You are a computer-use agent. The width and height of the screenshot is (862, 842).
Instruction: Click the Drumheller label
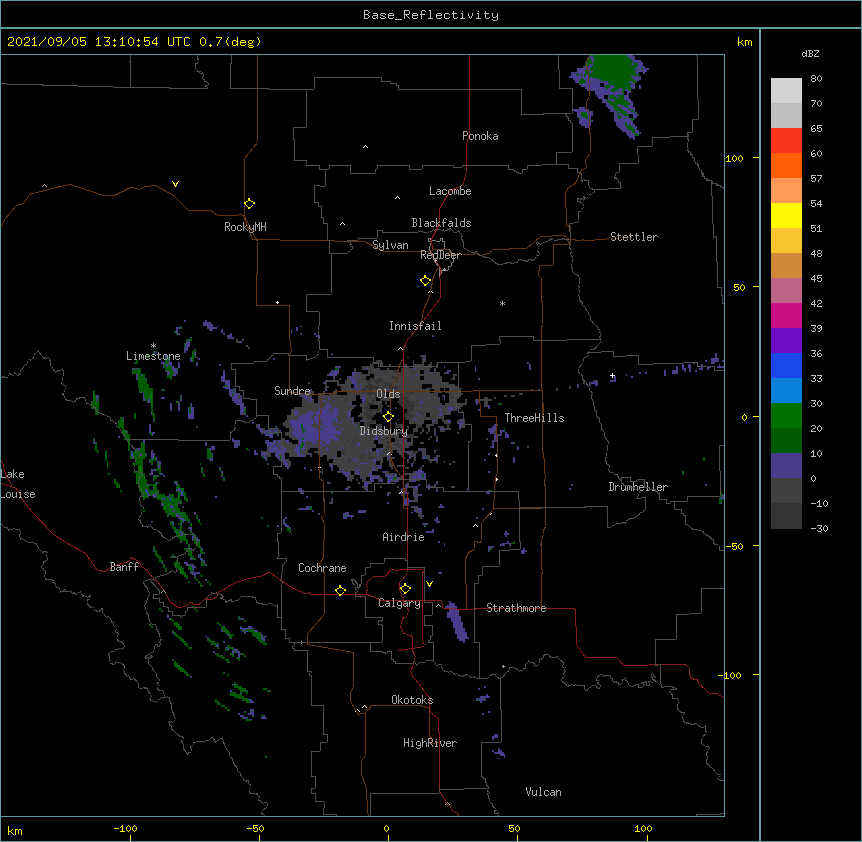coord(638,487)
